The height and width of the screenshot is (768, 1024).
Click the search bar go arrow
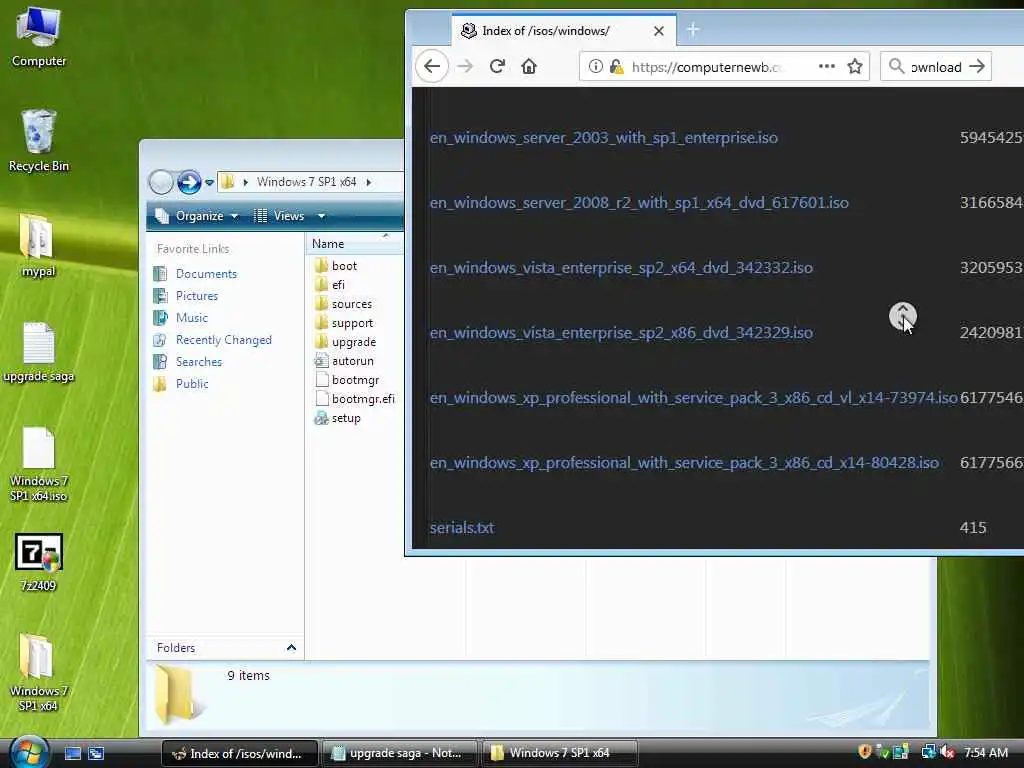coord(977,67)
